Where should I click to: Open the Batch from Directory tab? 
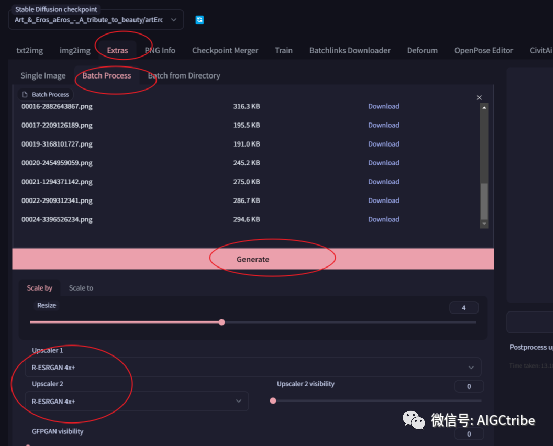click(184, 76)
